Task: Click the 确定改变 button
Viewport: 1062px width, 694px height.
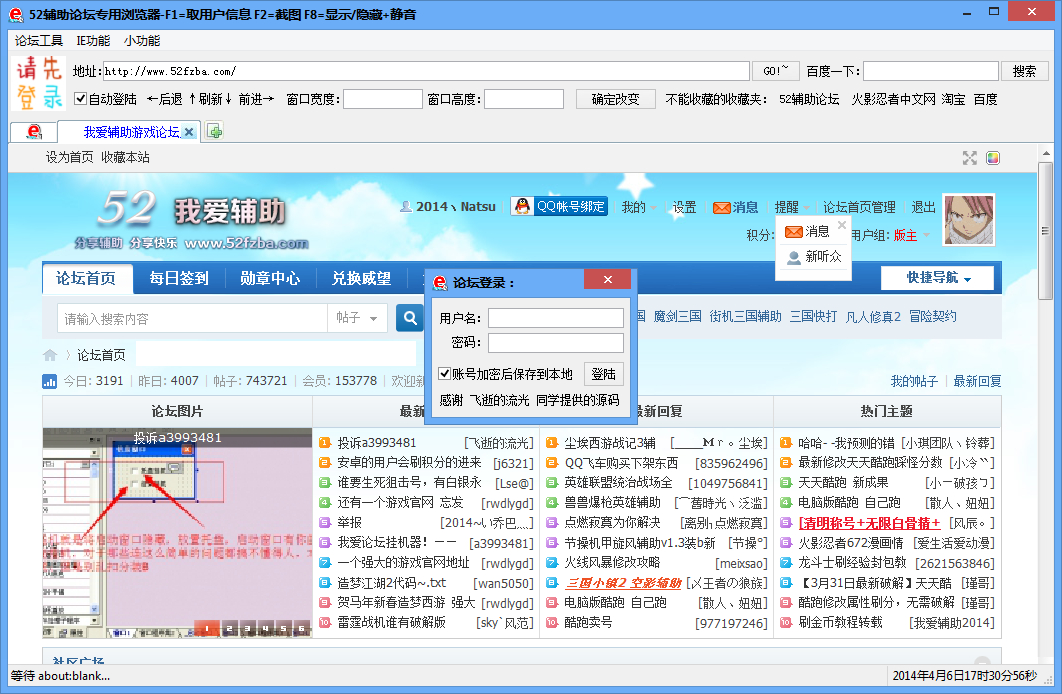Action: point(616,99)
